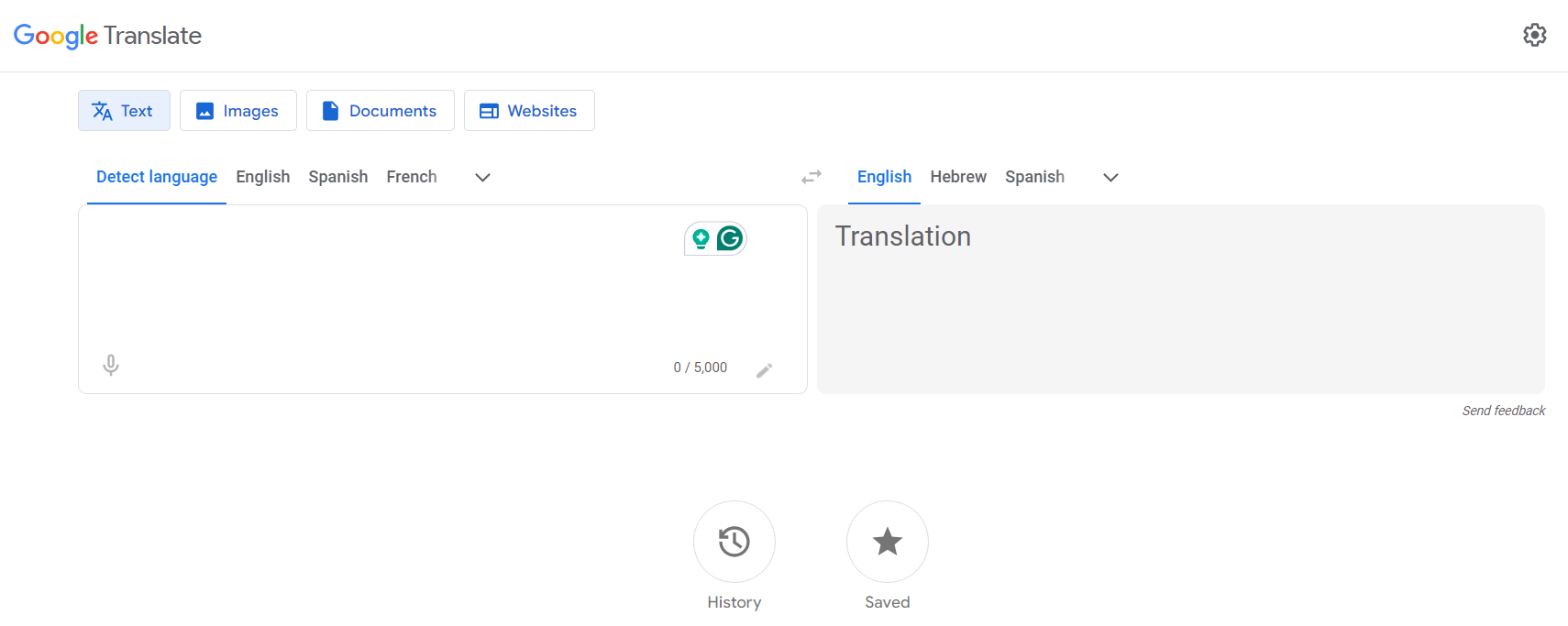
Task: Open the Saved star icon
Action: click(887, 542)
